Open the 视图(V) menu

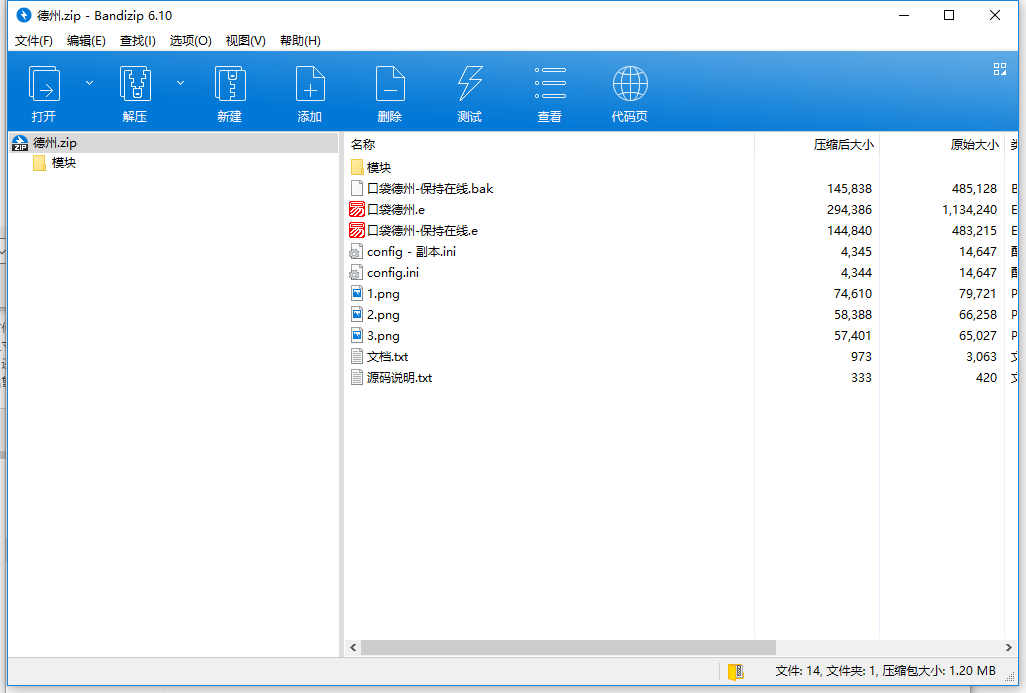coord(245,41)
